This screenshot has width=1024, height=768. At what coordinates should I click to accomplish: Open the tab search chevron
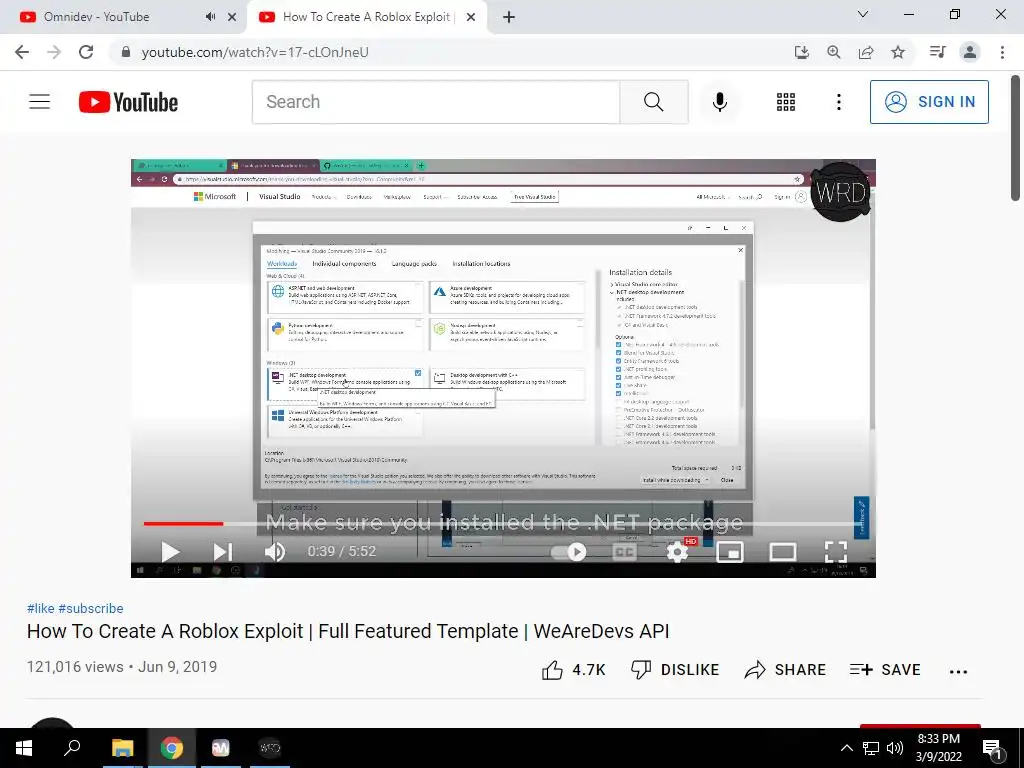pos(863,14)
